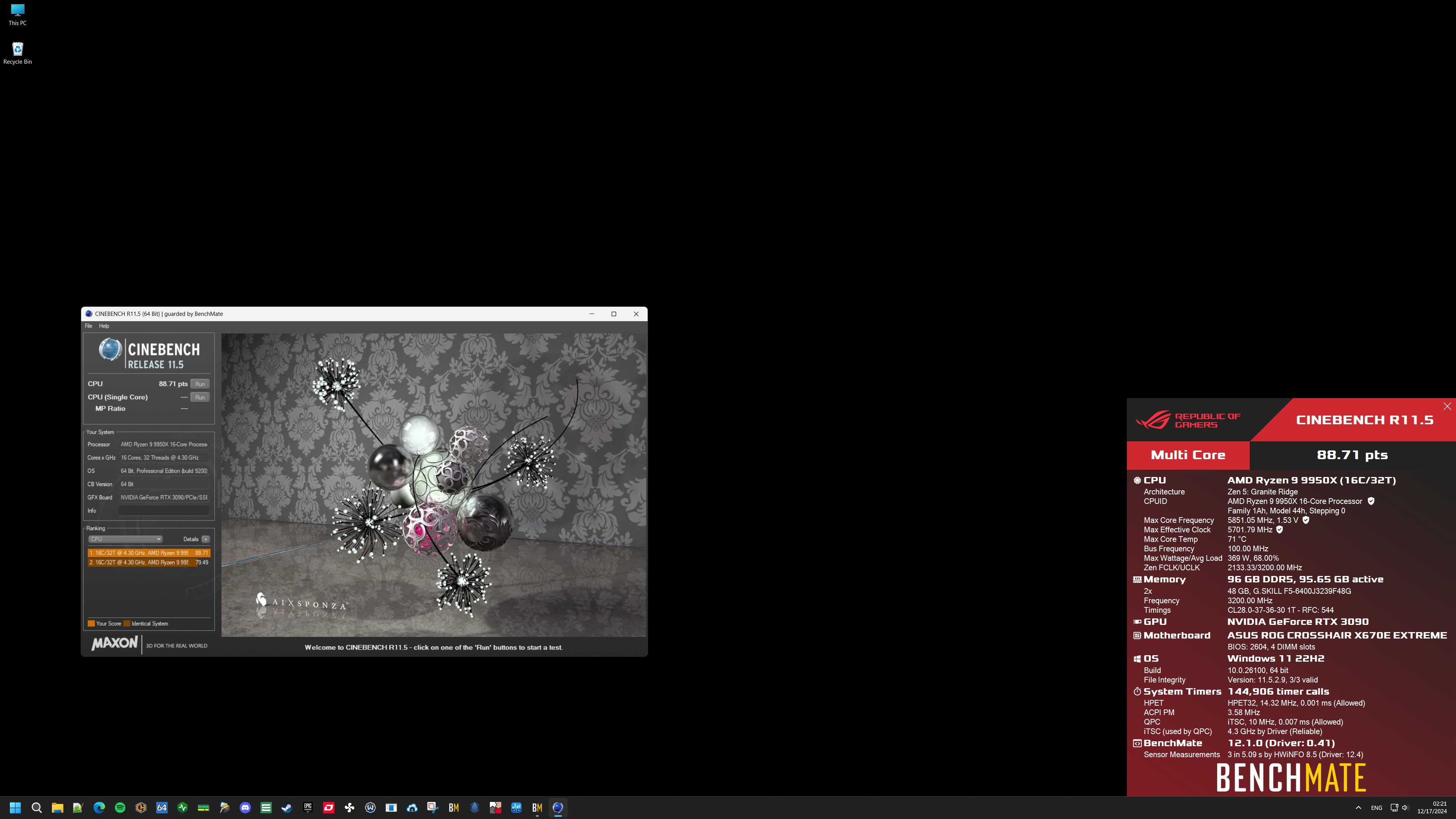Open Spotify from the taskbar

pos(120,808)
